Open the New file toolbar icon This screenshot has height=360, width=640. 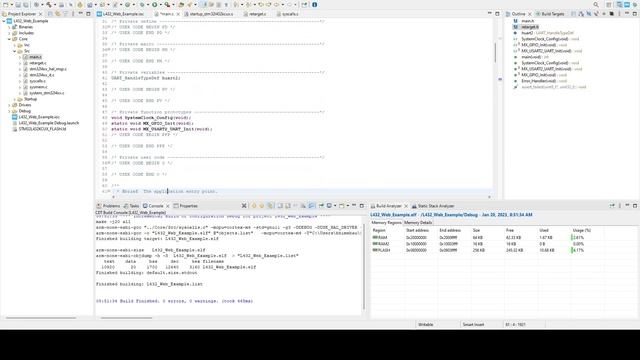pyautogui.click(x=6, y=4)
